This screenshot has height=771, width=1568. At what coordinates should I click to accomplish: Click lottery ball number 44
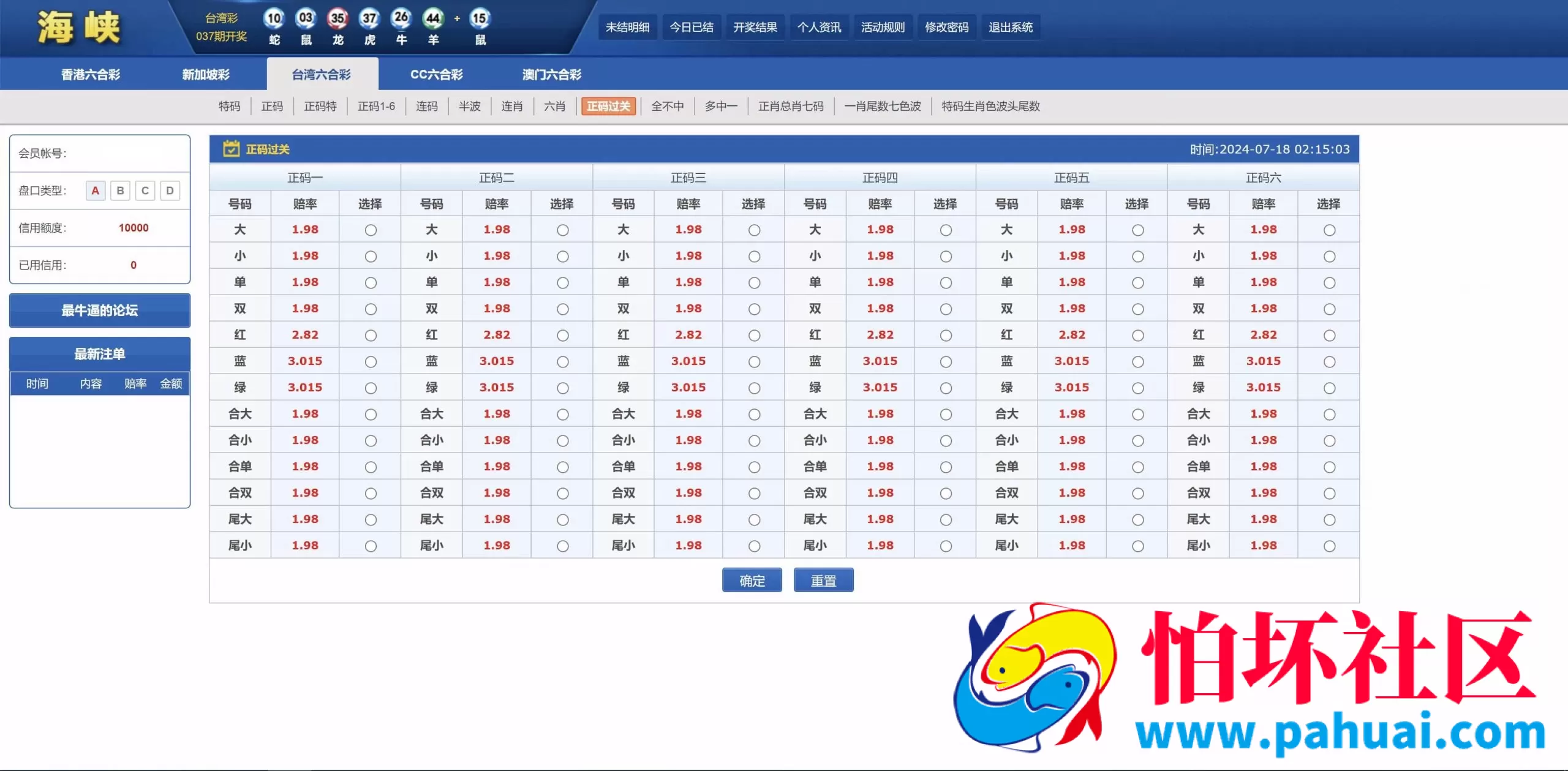(433, 18)
